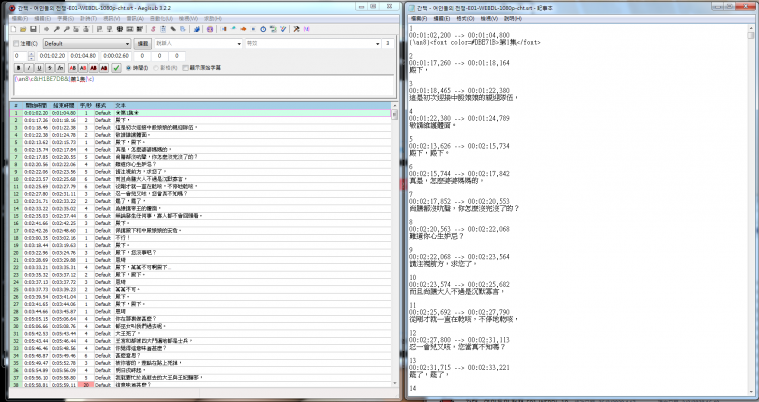
Task: Click the Shift to Current Frame icon
Action: pos(139,29)
